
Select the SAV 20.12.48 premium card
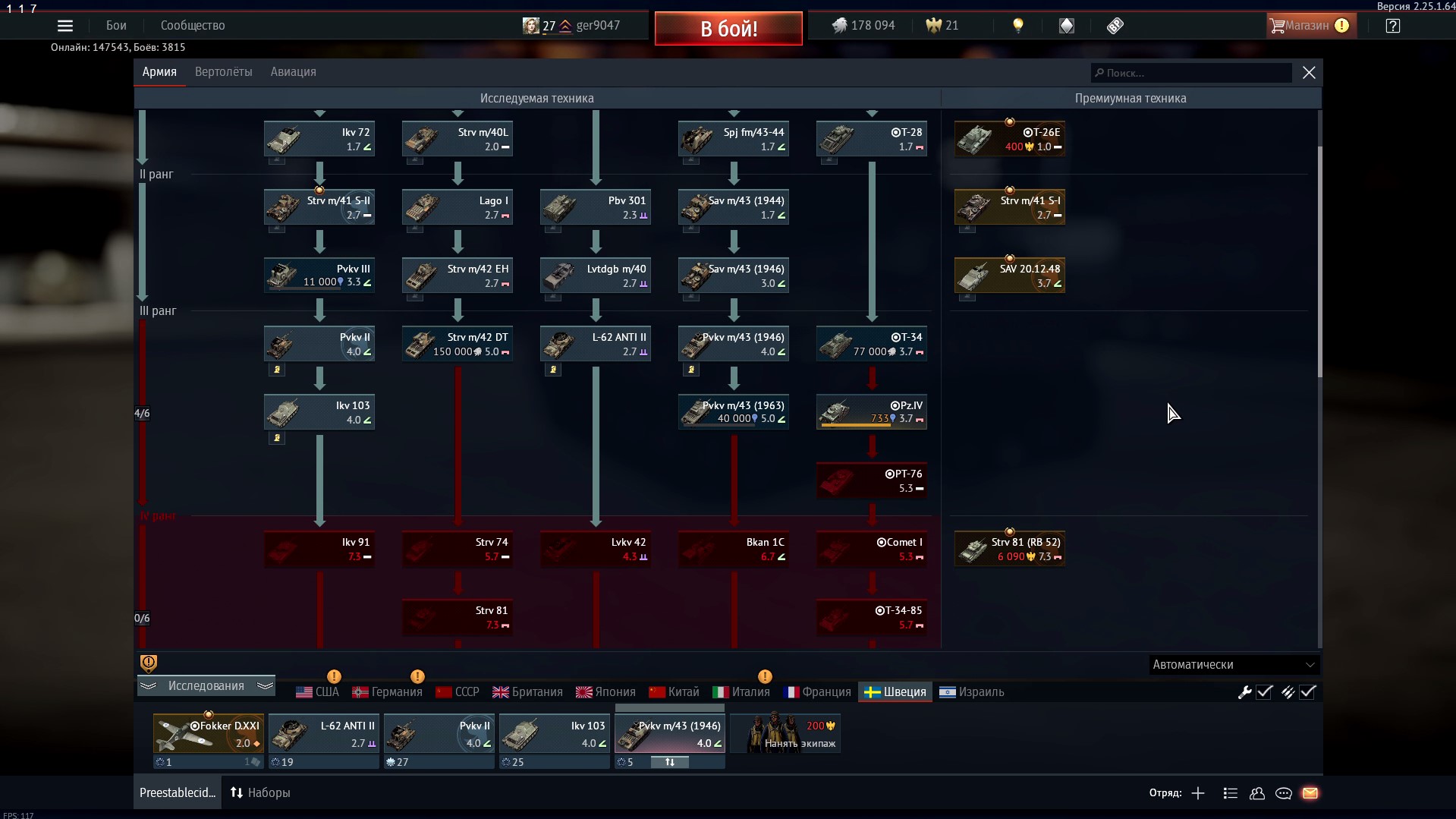point(1010,276)
